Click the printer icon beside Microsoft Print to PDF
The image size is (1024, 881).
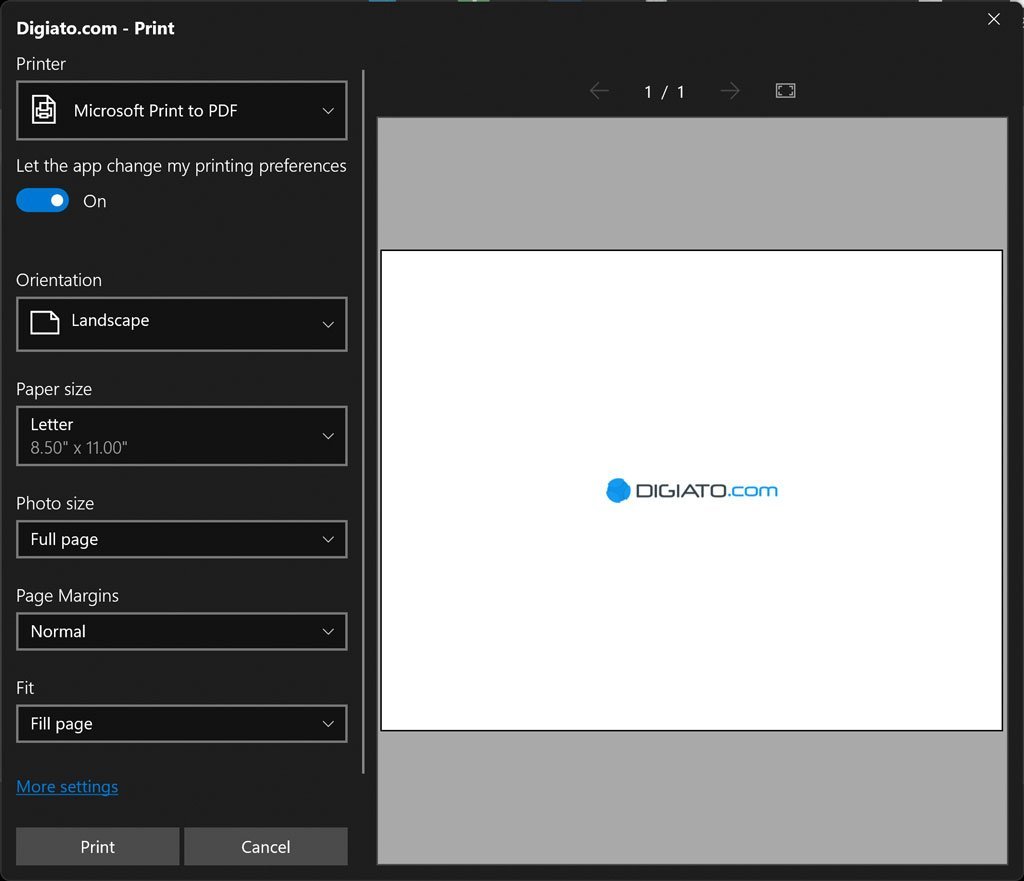[x=44, y=110]
